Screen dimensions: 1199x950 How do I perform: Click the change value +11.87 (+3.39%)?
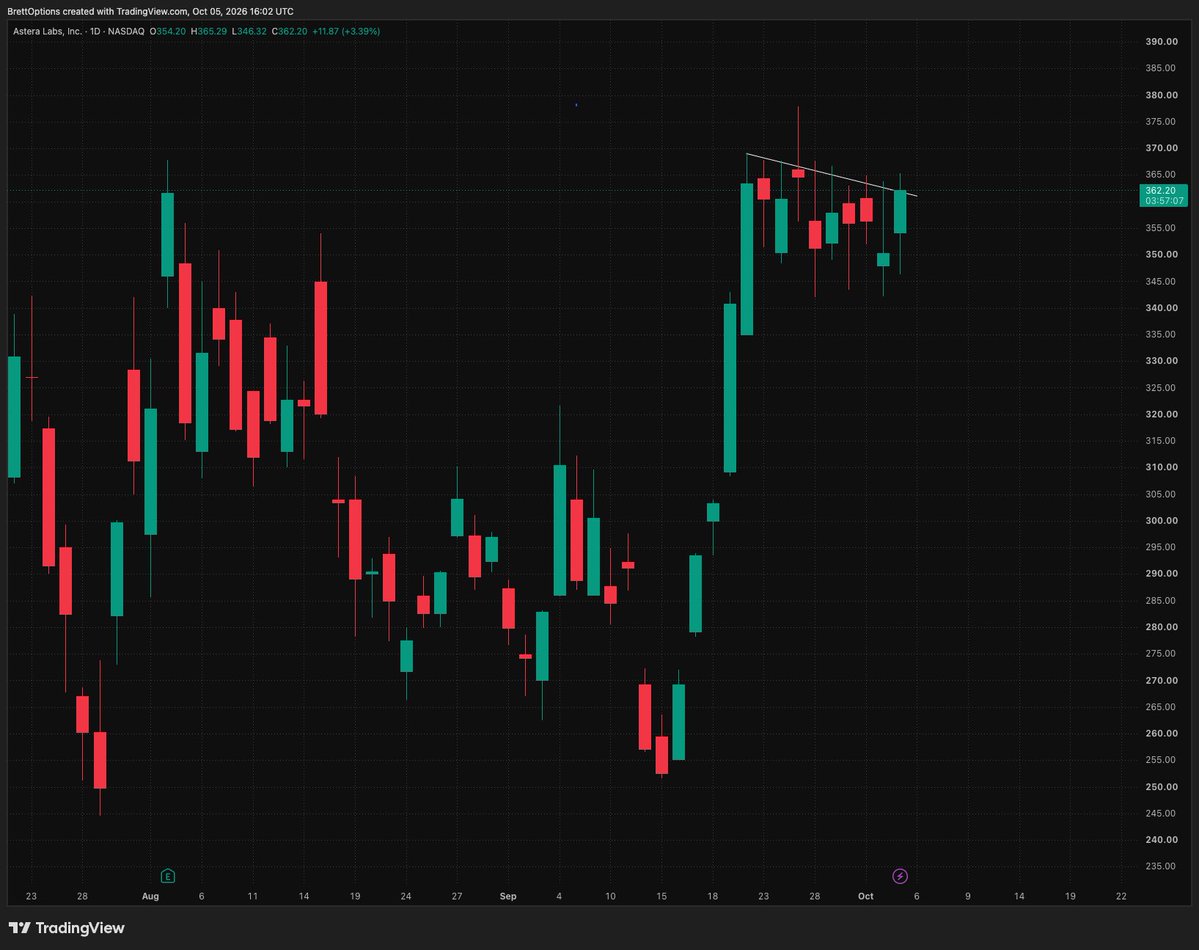(x=346, y=31)
